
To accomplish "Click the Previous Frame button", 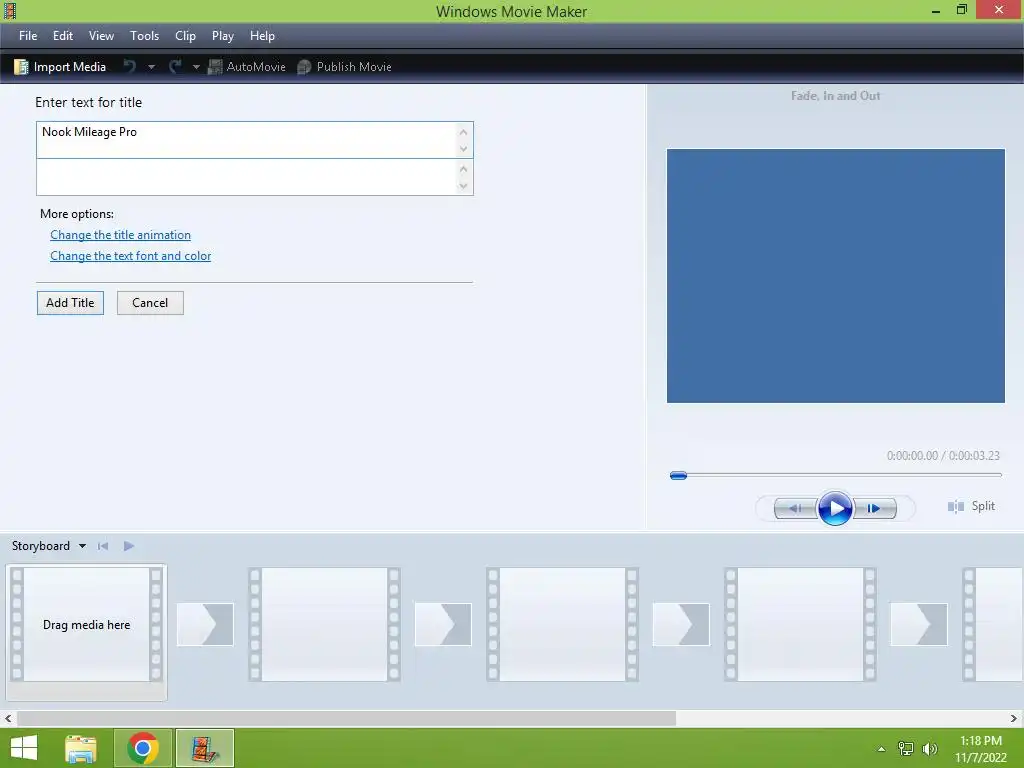I will [x=795, y=508].
